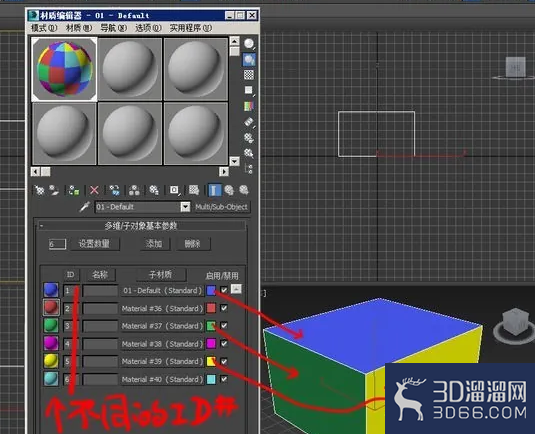535x434 pixels.
Task: Open the 实用程序 menu
Action: (x=191, y=28)
